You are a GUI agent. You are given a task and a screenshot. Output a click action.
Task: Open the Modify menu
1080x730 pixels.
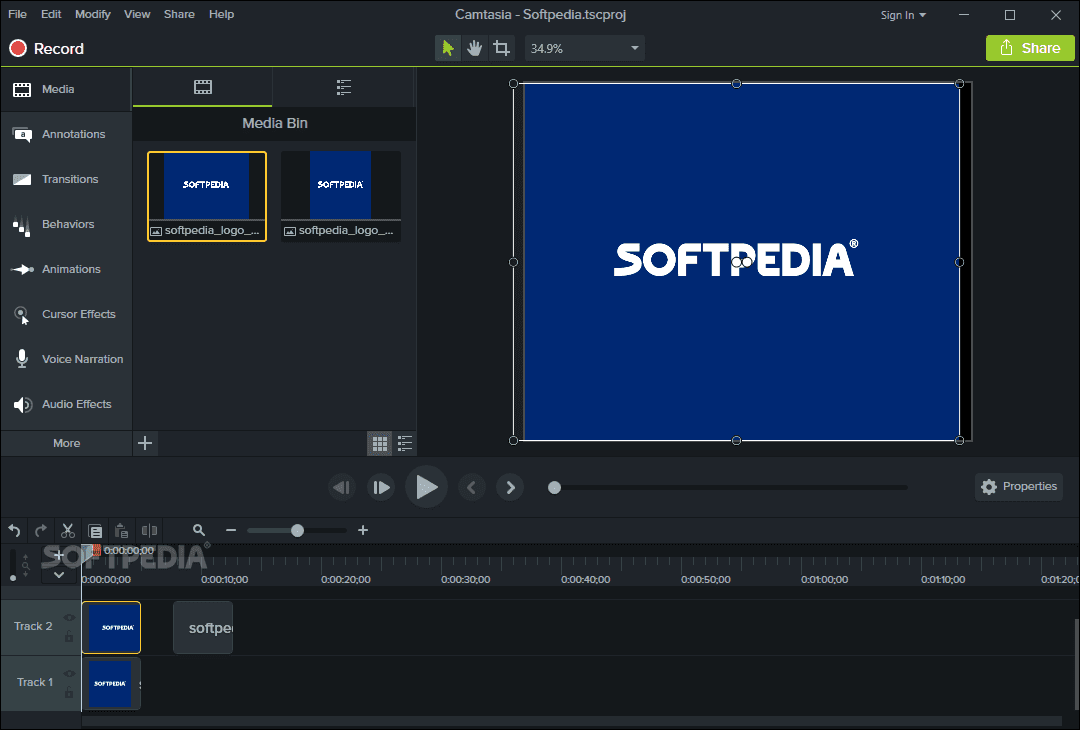click(x=93, y=15)
